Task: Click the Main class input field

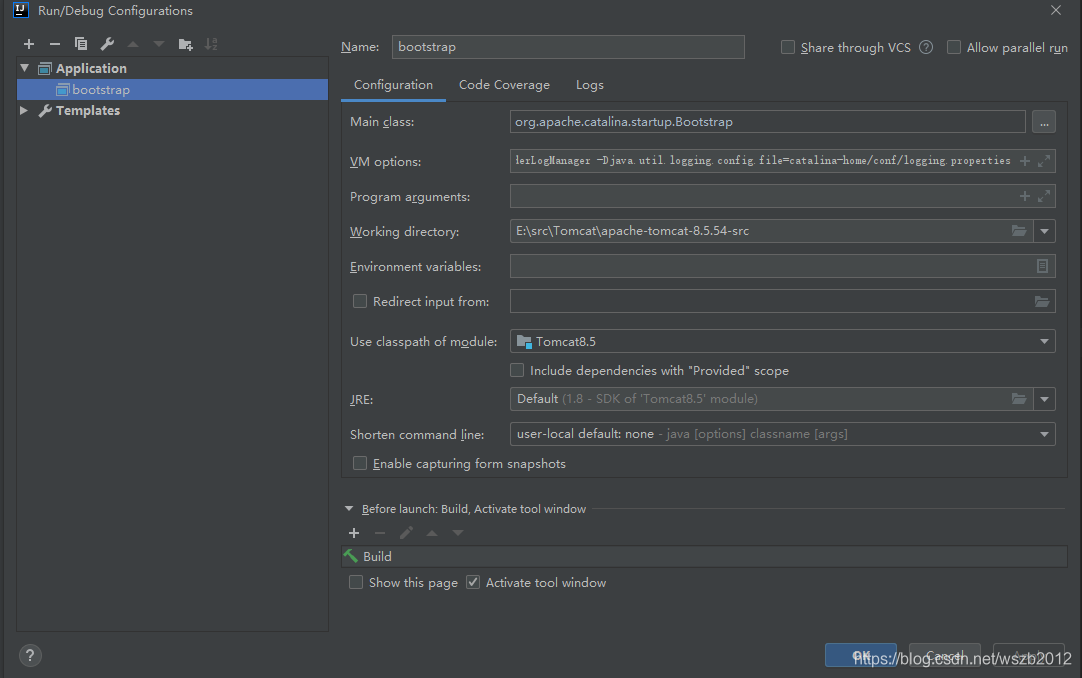Action: (x=767, y=122)
